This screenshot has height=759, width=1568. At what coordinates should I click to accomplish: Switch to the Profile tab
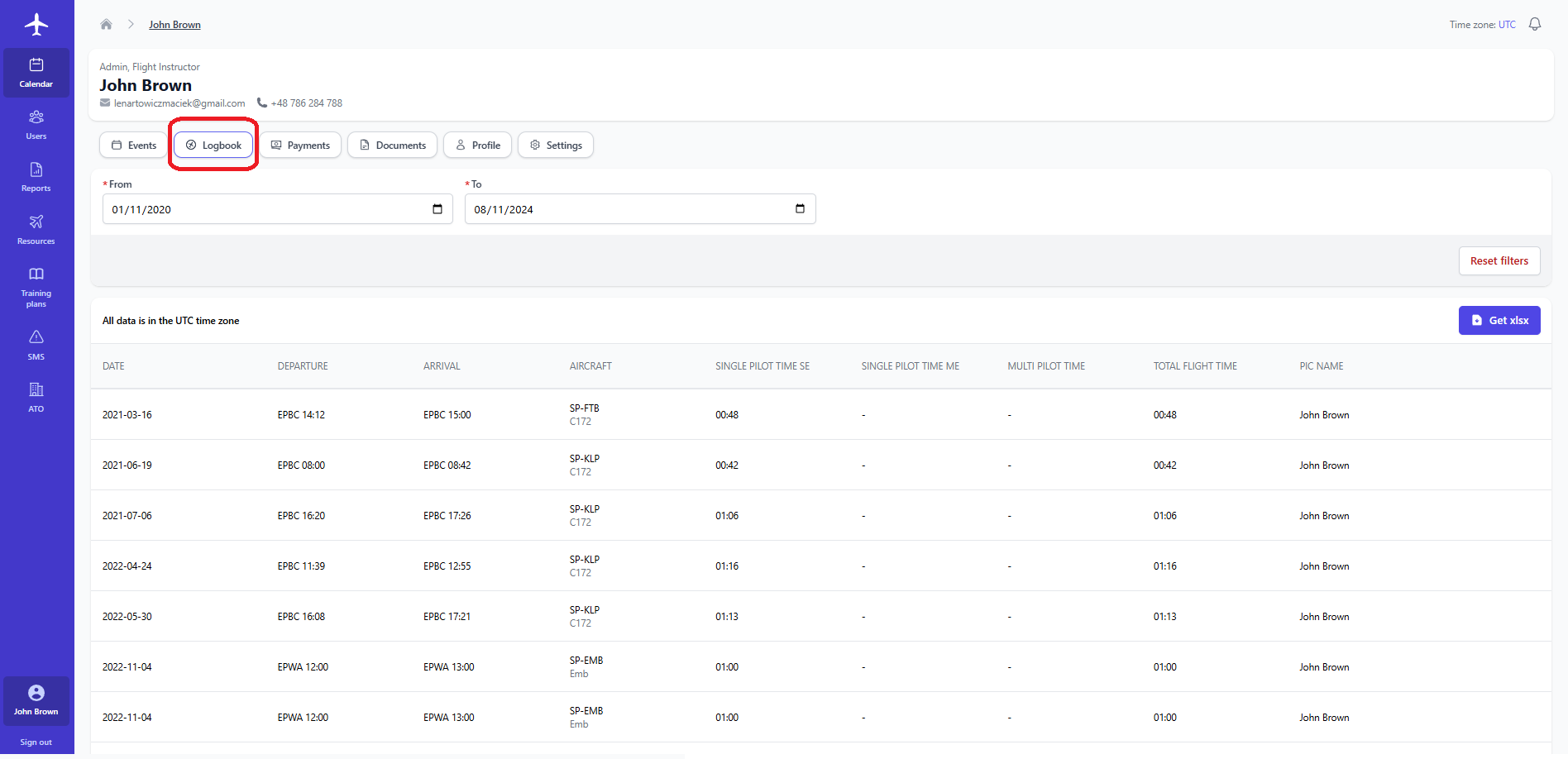478,145
